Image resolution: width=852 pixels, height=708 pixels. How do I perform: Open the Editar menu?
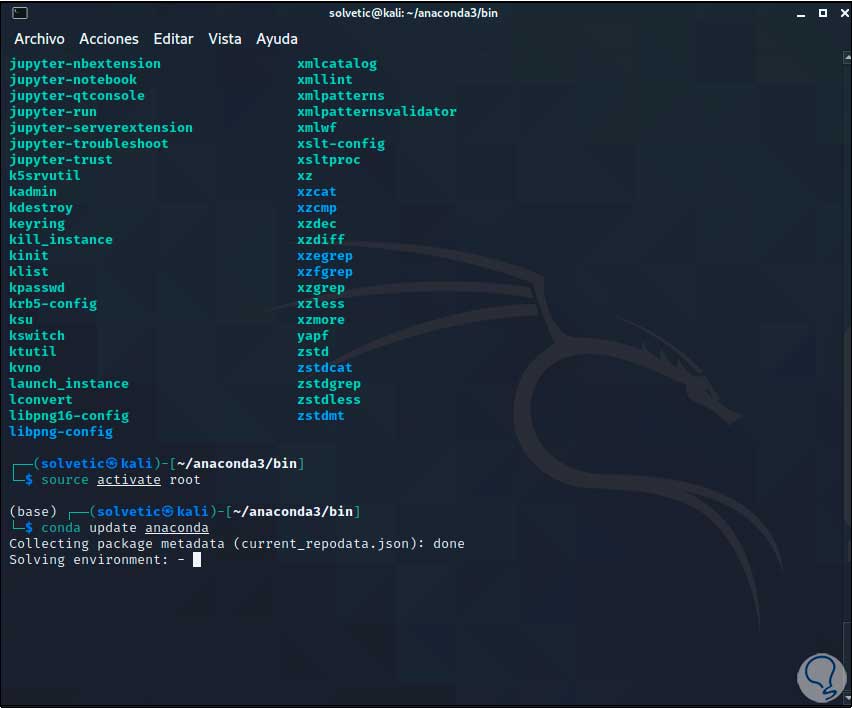[173, 39]
